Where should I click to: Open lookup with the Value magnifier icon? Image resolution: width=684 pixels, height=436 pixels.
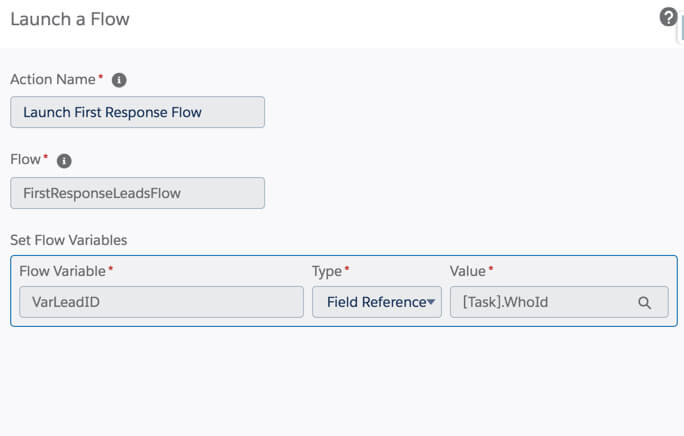pos(645,302)
